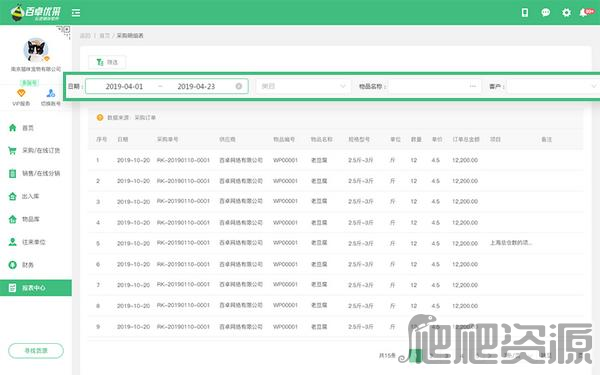Click the 物品名称 item name field
This screenshot has height=375, width=600.
click(435, 86)
